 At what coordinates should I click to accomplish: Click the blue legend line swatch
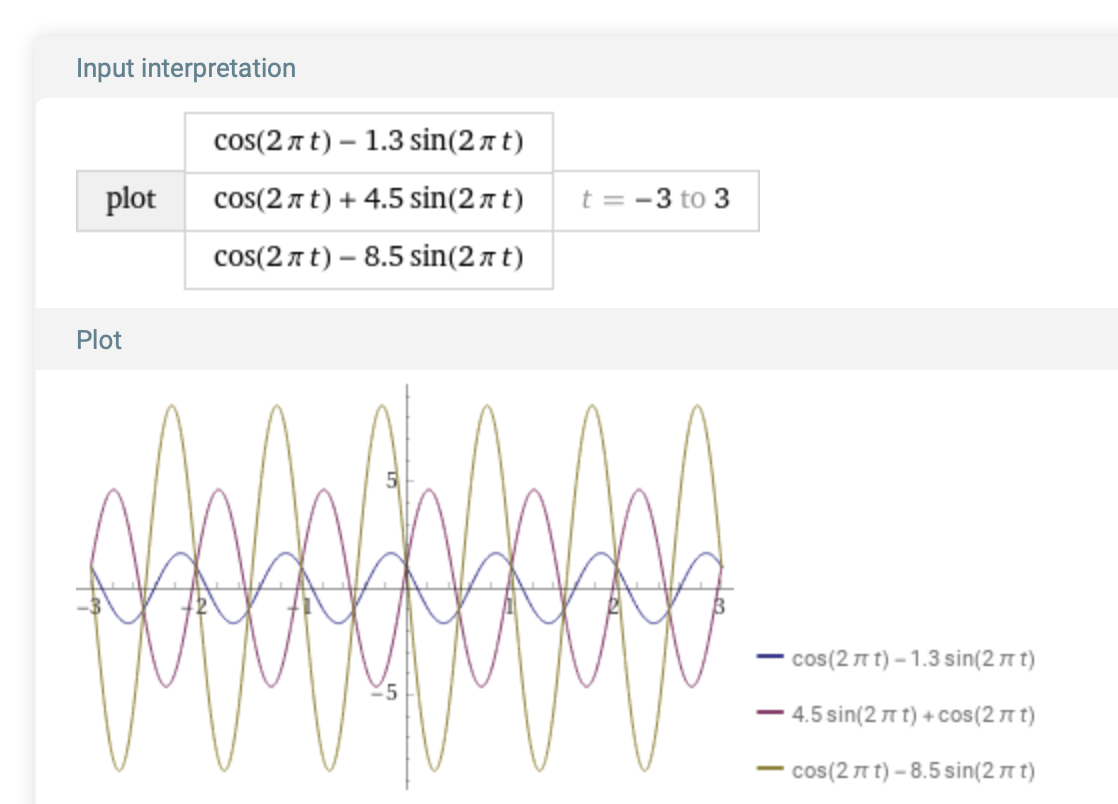pyautogui.click(x=770, y=658)
